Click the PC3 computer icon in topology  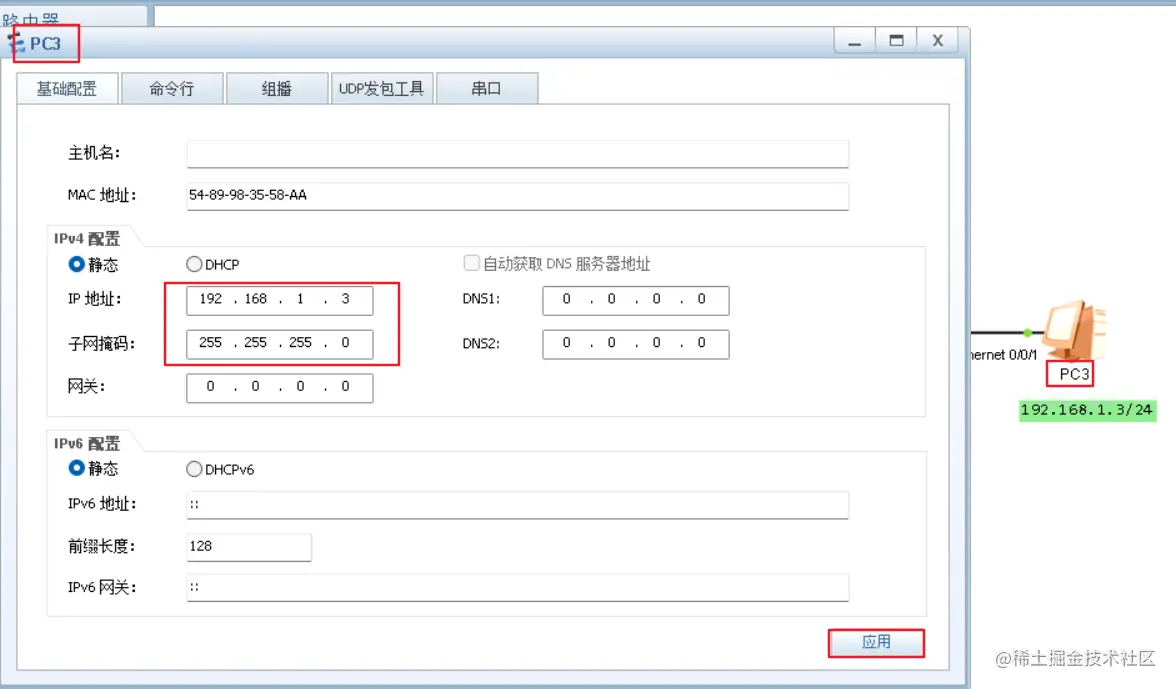point(1076,330)
